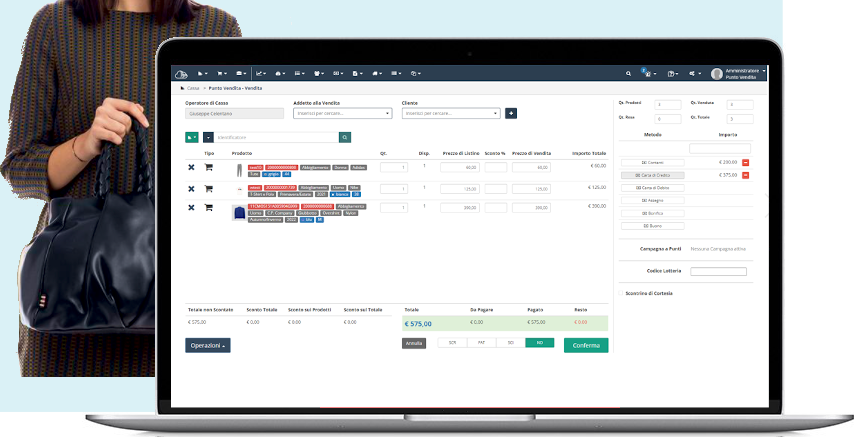
Task: Remove the € 390,00 product row
Action: [191, 208]
